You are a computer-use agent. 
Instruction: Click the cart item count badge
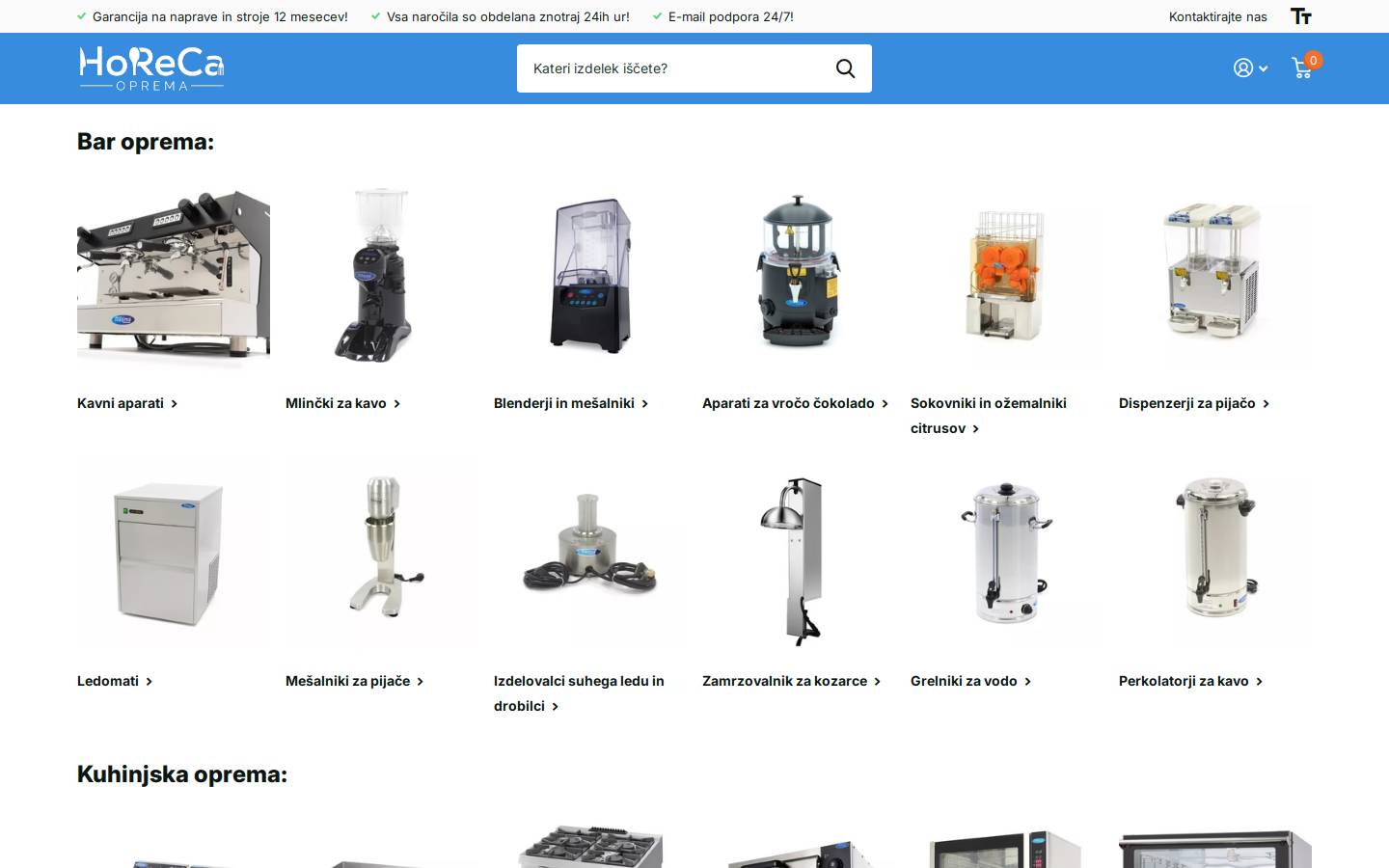1313,60
